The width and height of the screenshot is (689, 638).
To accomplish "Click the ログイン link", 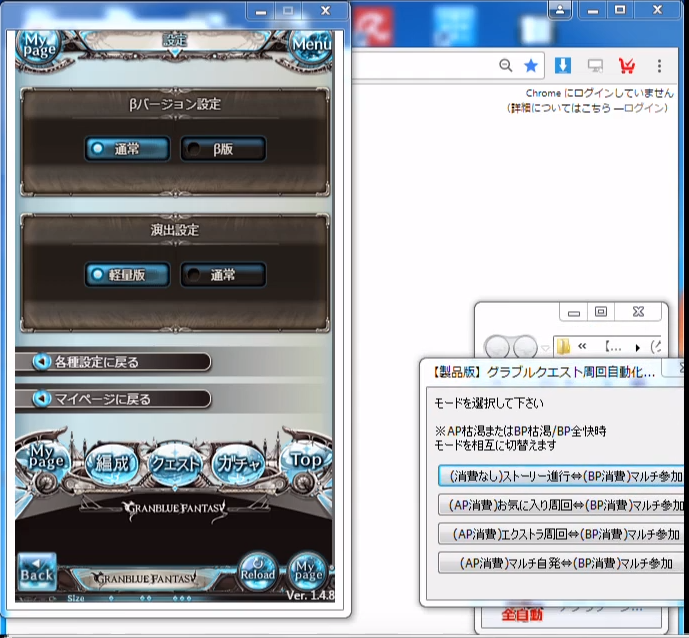I will 643,108.
